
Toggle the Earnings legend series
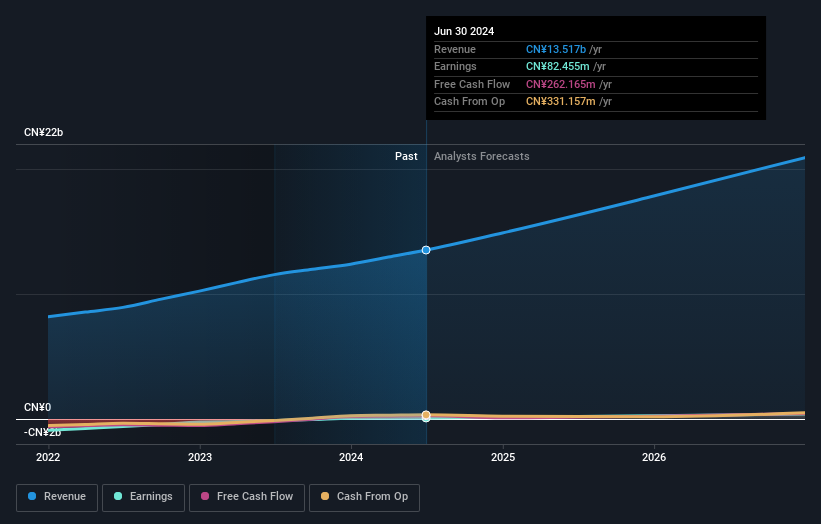point(143,497)
